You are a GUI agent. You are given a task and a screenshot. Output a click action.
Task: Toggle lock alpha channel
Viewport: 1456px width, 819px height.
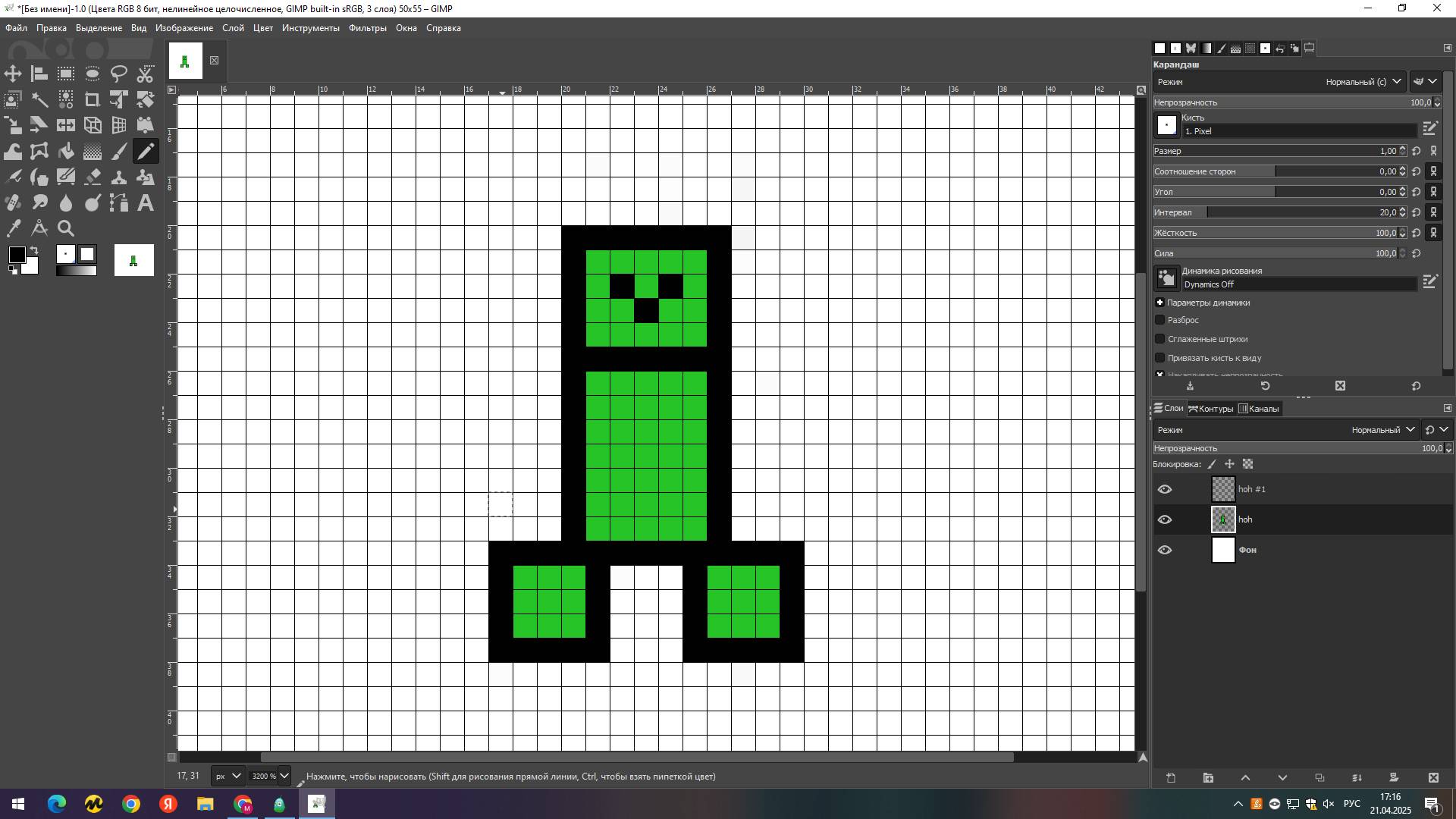(x=1248, y=464)
